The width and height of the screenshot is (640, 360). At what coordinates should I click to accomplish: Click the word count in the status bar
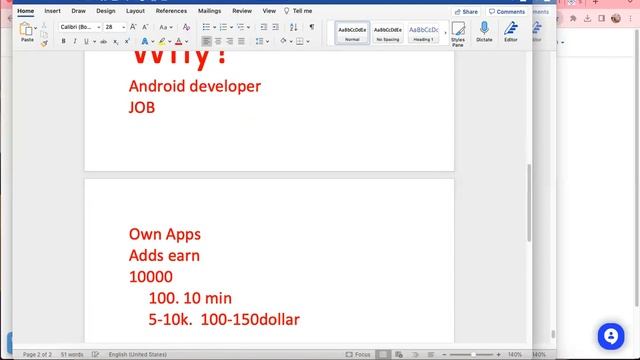(72, 354)
